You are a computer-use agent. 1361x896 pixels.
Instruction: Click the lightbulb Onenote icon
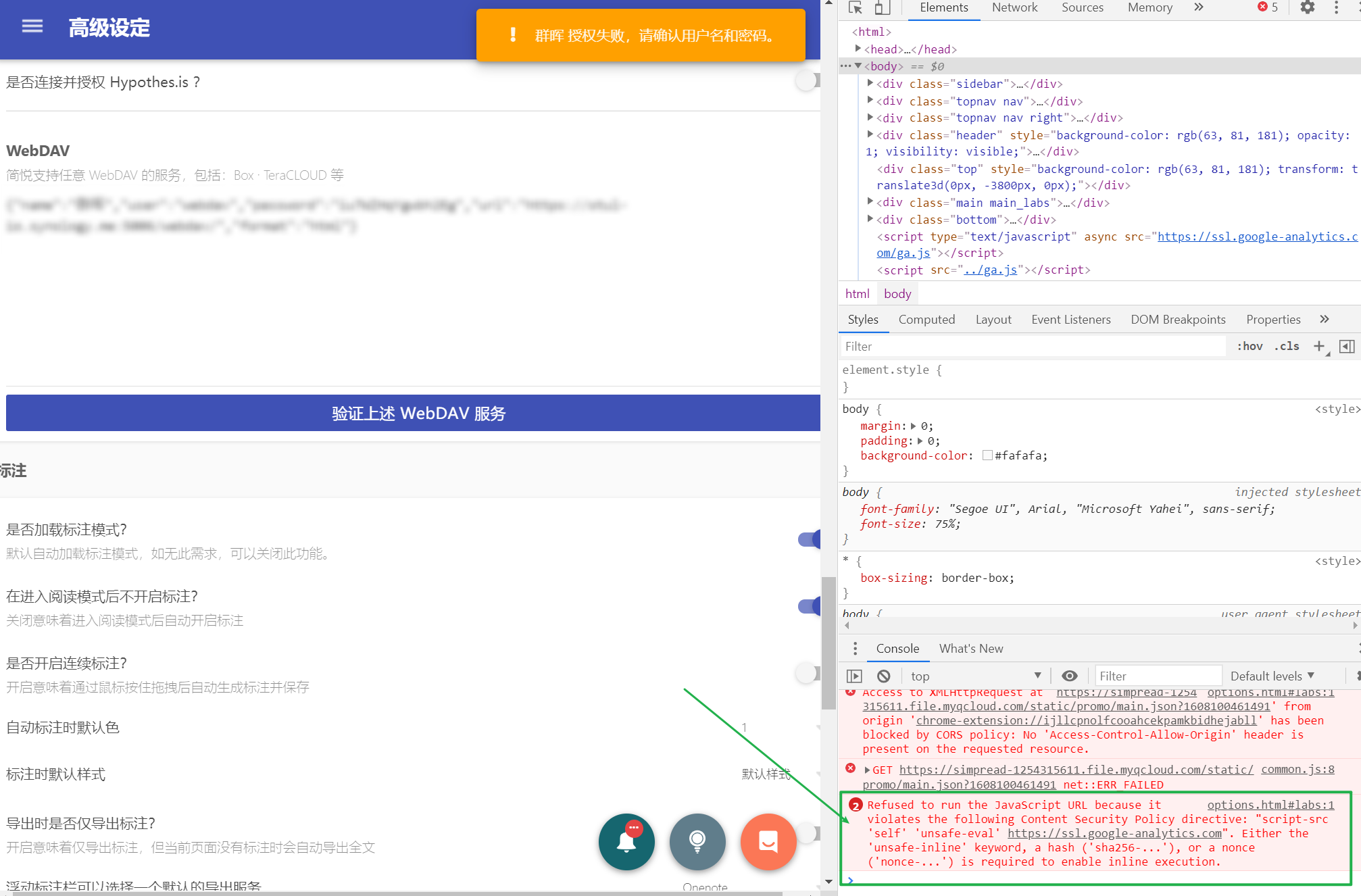(x=697, y=843)
